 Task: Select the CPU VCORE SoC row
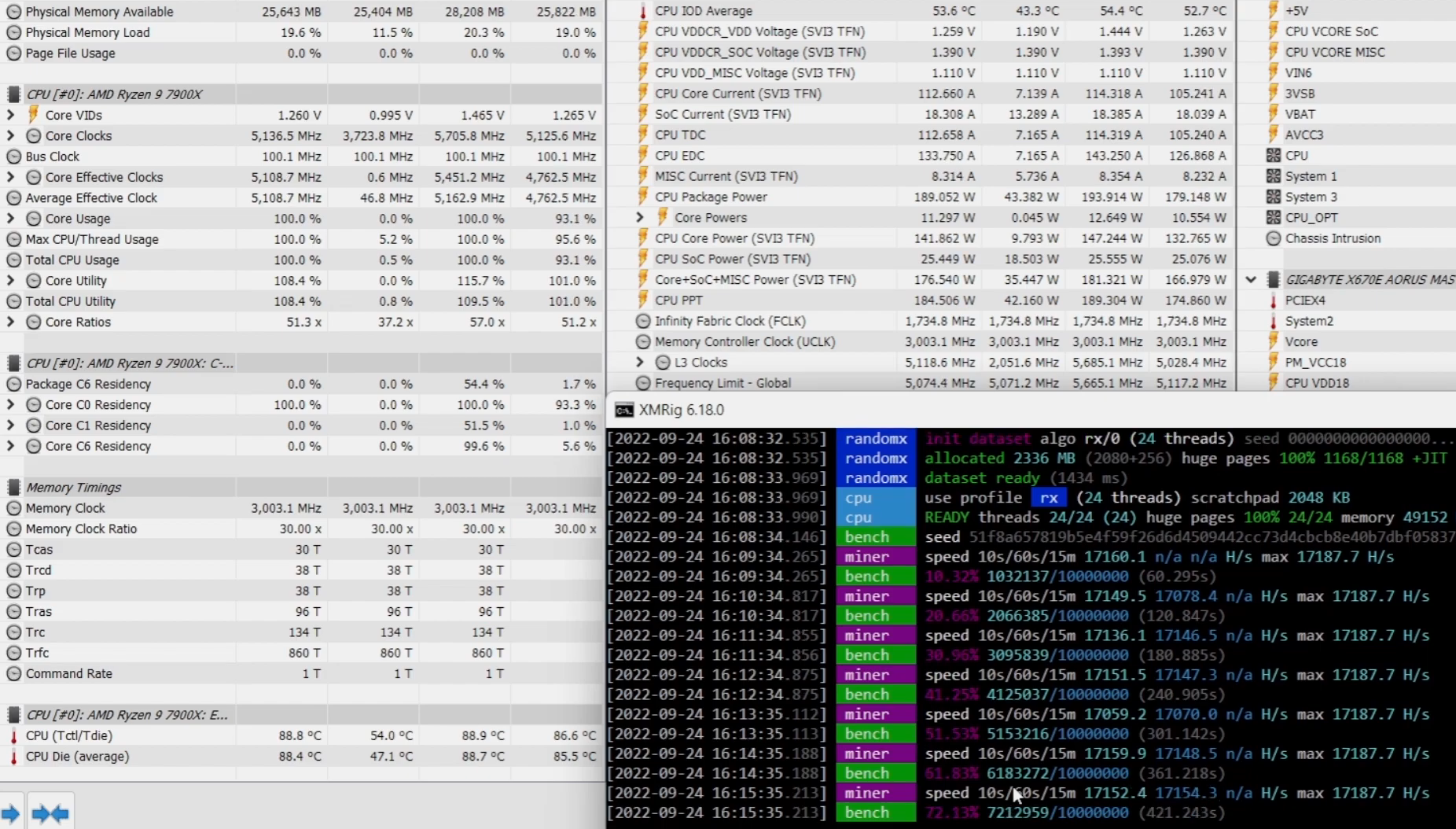(1348, 31)
